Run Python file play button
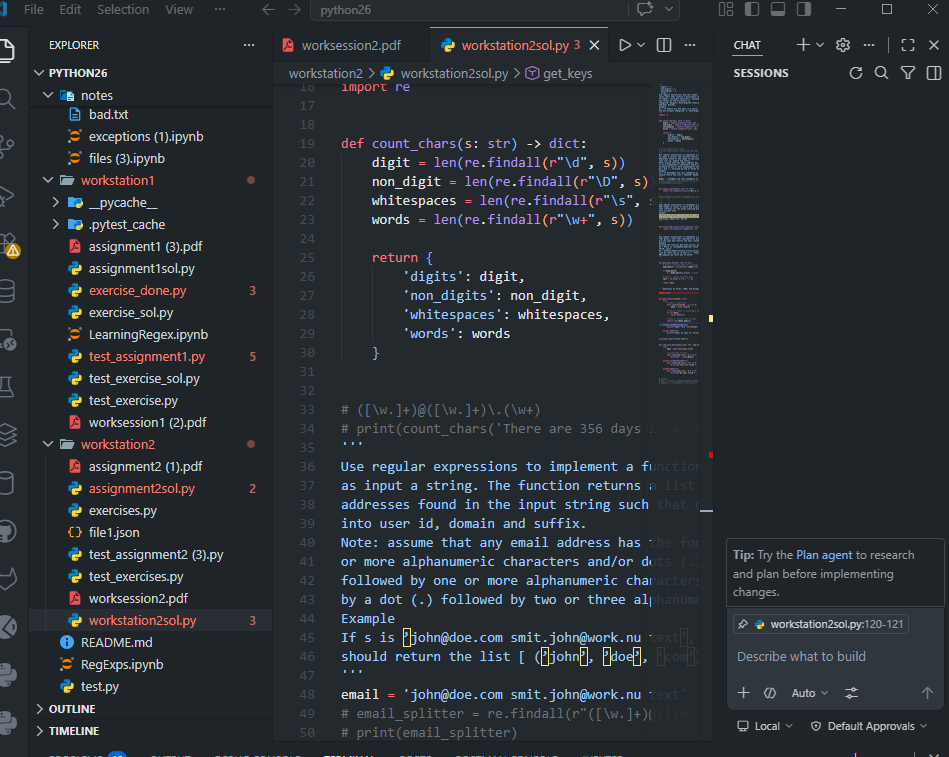This screenshot has height=757, width=949. pyautogui.click(x=625, y=45)
